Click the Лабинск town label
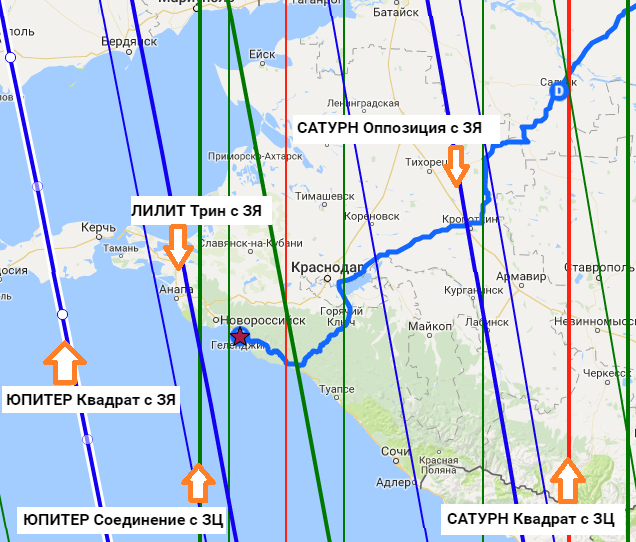This screenshot has width=636, height=542. pyautogui.click(x=487, y=322)
